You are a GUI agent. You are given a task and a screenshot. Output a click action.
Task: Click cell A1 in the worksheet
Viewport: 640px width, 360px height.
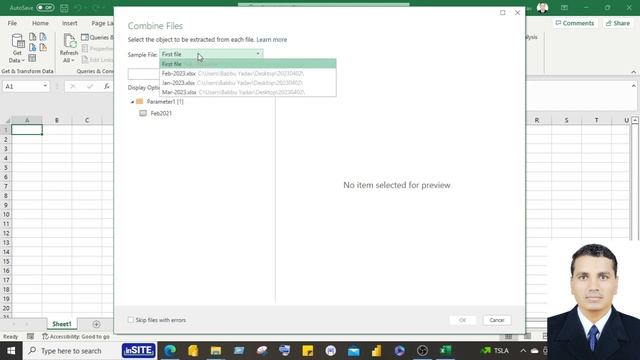tap(27, 130)
